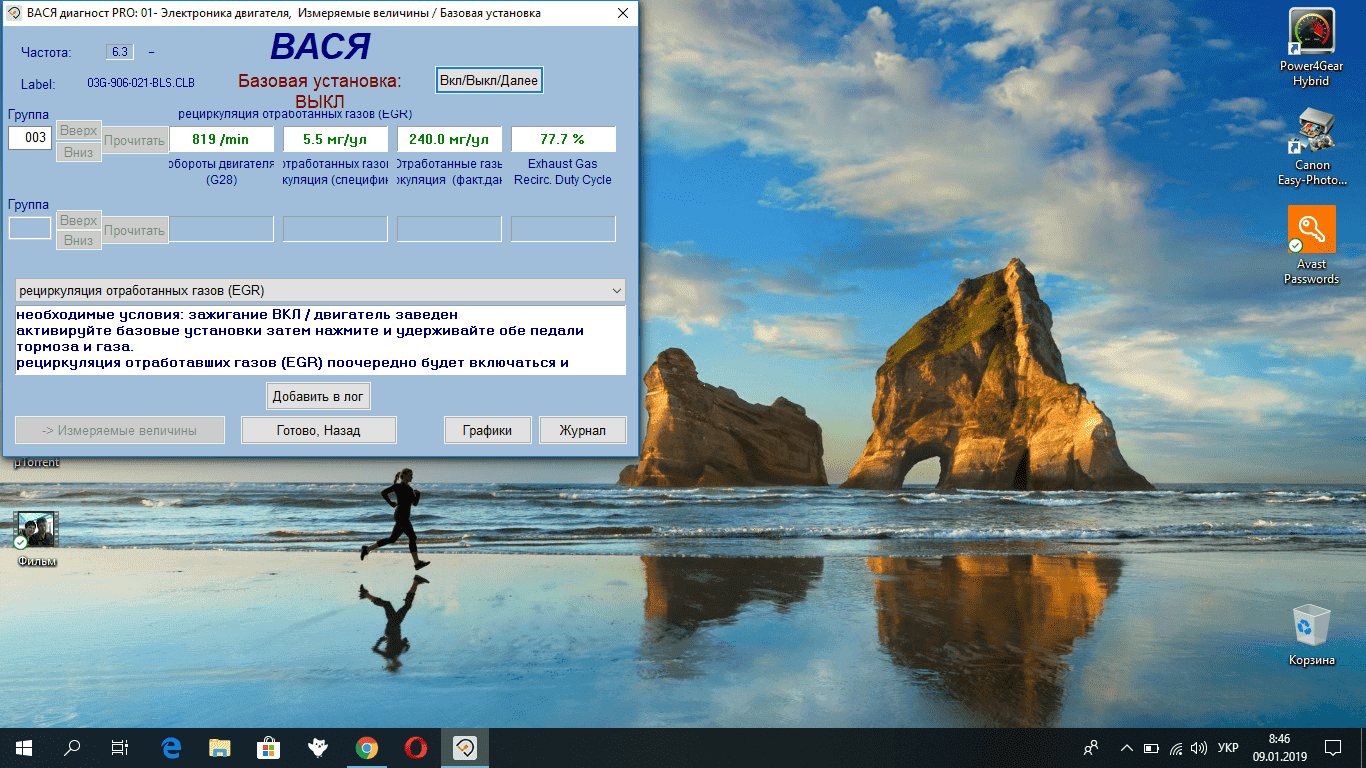Viewport: 1366px width, 768px height.
Task: Click the first Группа number field 003
Action: pos(30,138)
